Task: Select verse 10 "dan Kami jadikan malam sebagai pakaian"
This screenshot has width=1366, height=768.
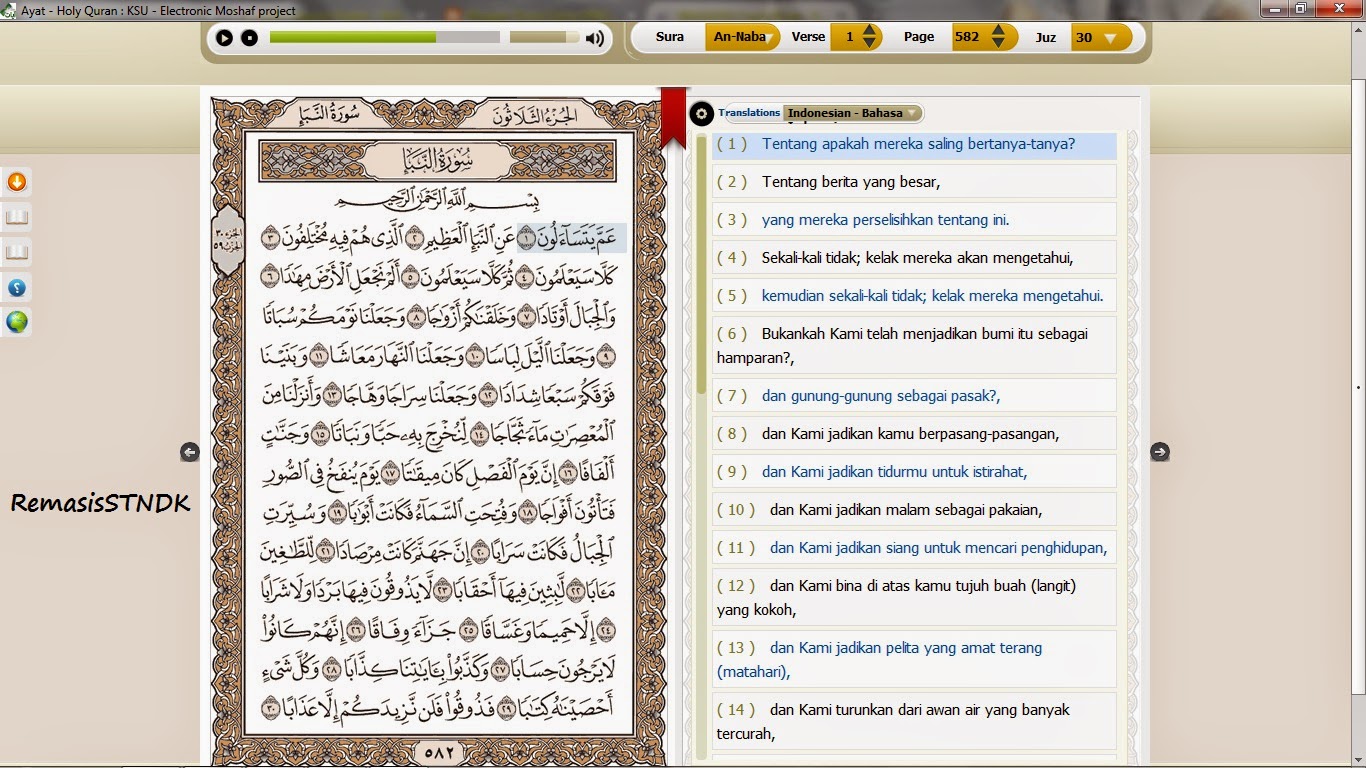Action: coord(914,510)
